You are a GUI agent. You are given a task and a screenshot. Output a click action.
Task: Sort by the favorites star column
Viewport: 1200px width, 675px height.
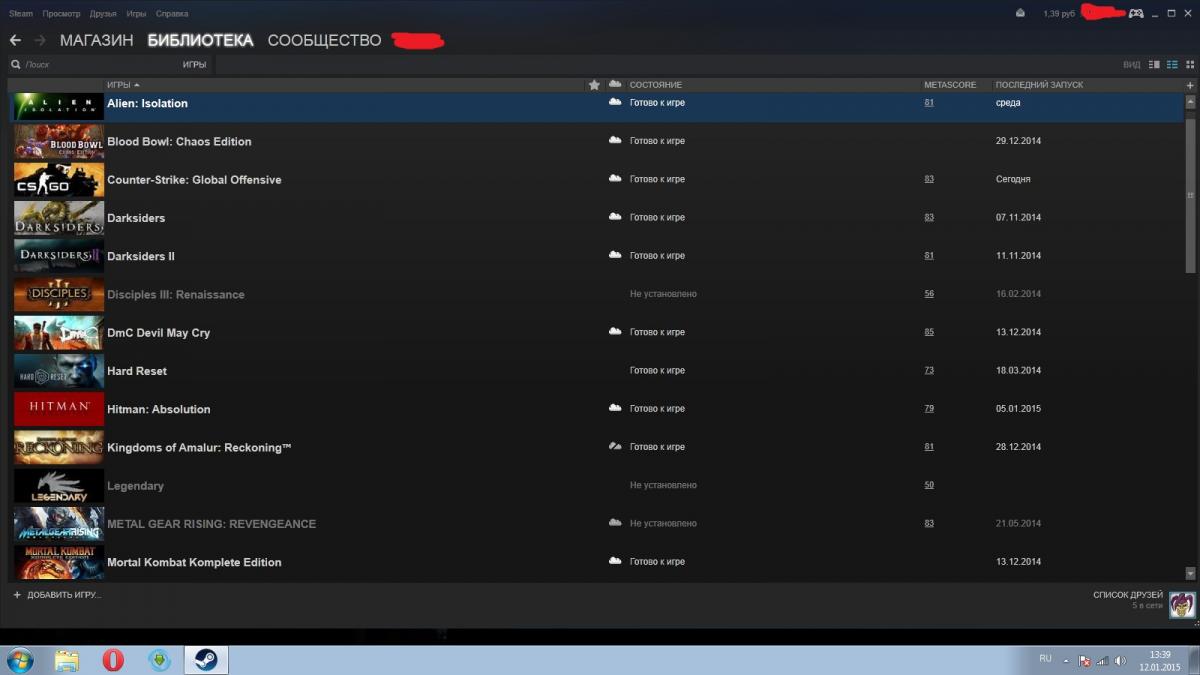tap(594, 85)
